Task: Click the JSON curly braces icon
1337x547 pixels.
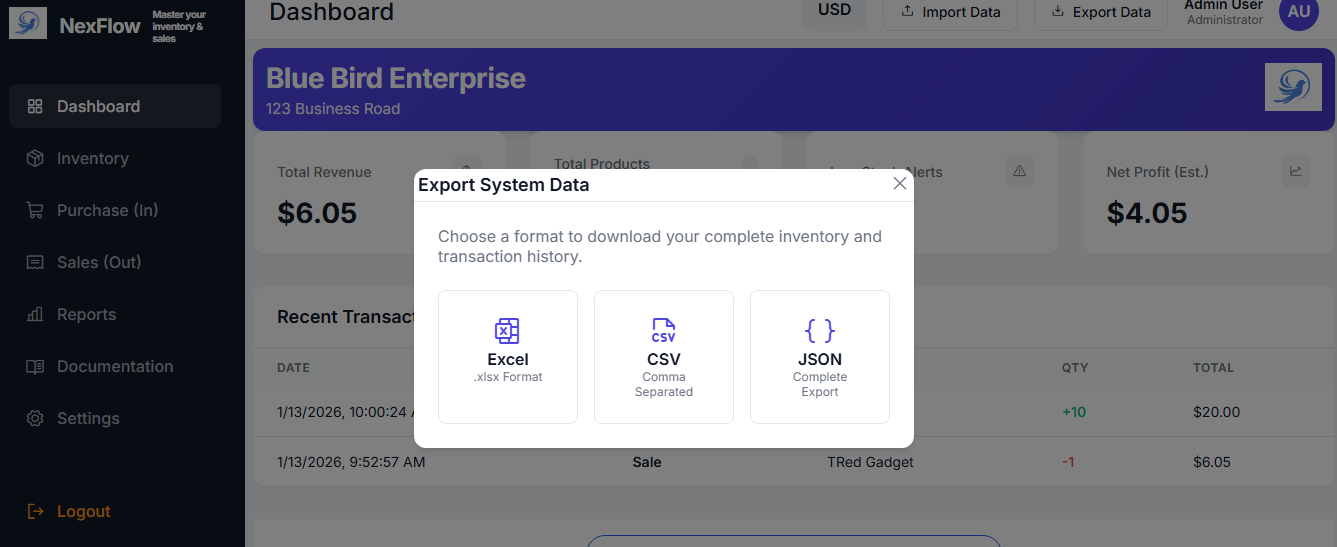Action: click(x=820, y=331)
